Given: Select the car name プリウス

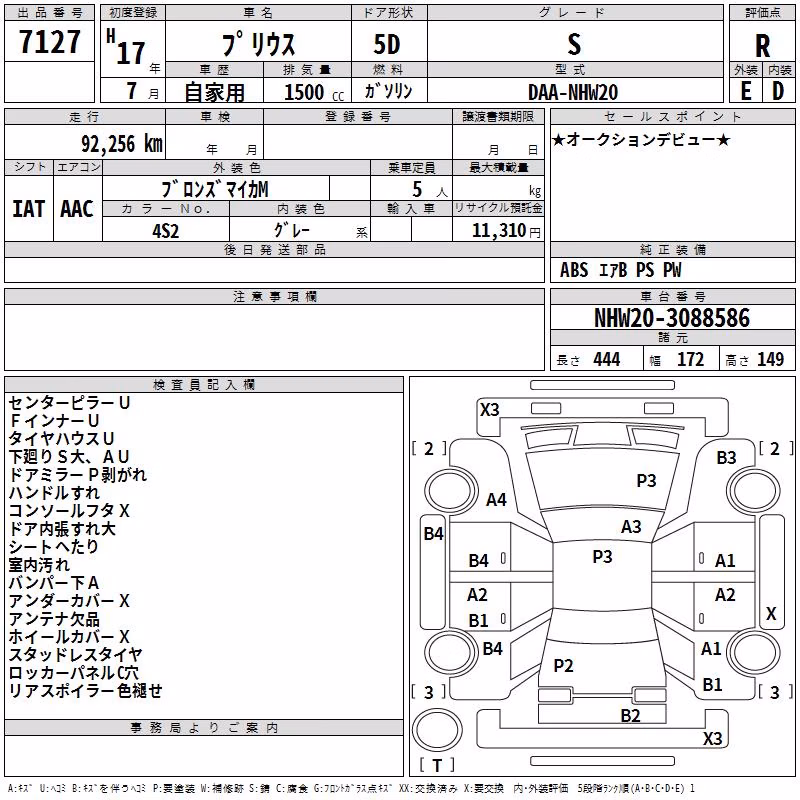Looking at the screenshot, I should tap(259, 44).
